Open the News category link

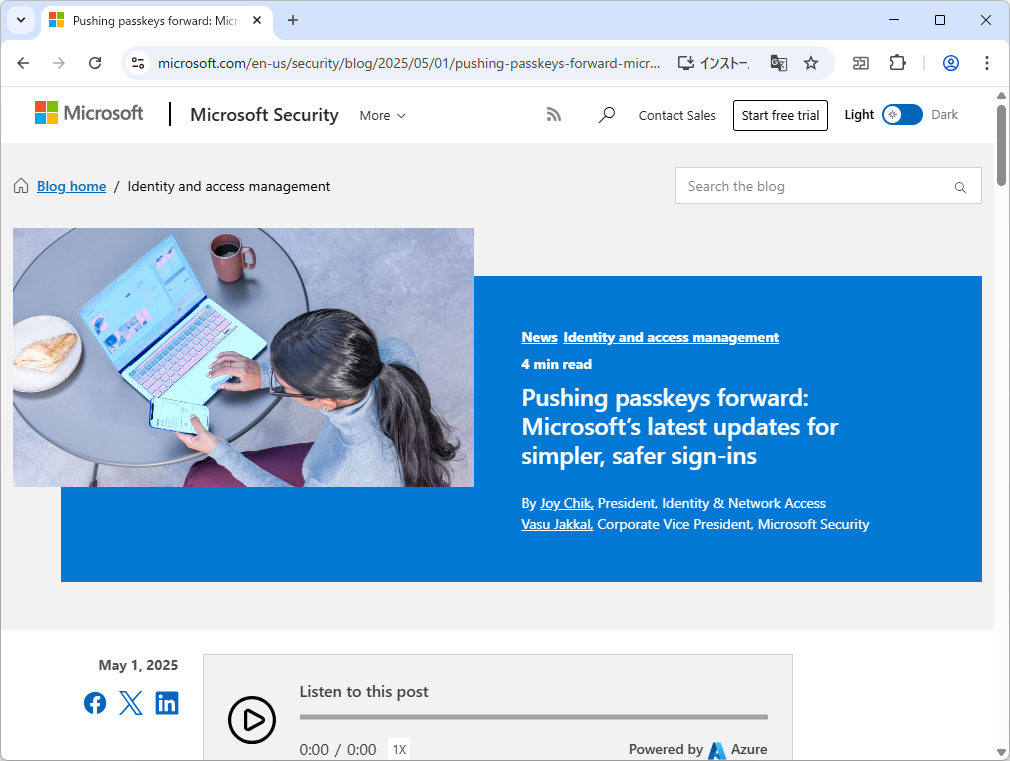point(539,337)
